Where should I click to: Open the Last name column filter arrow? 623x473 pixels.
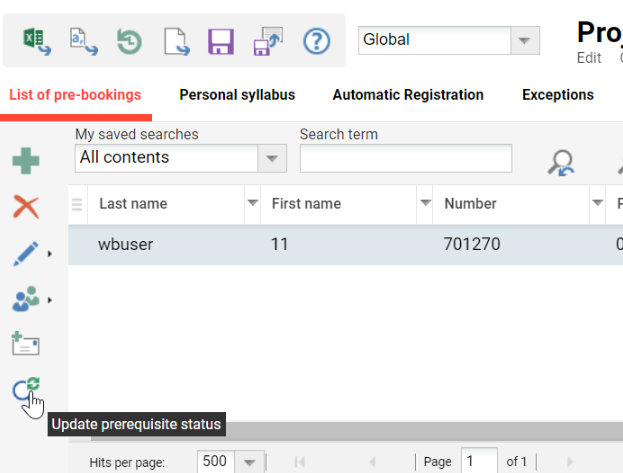click(x=252, y=204)
